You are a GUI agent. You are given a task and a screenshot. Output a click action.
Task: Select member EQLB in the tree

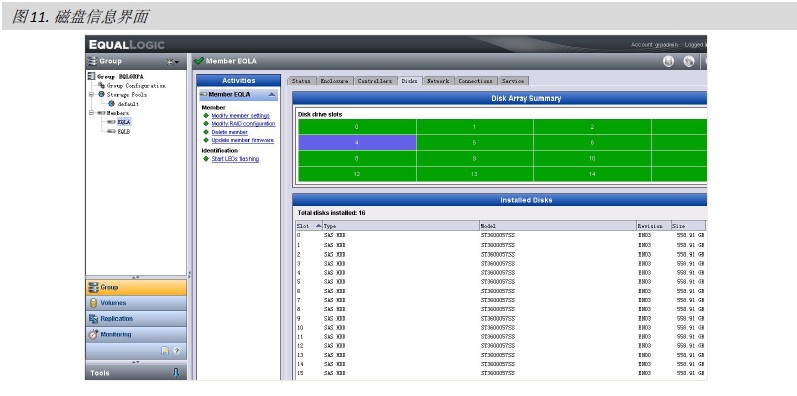[x=124, y=131]
